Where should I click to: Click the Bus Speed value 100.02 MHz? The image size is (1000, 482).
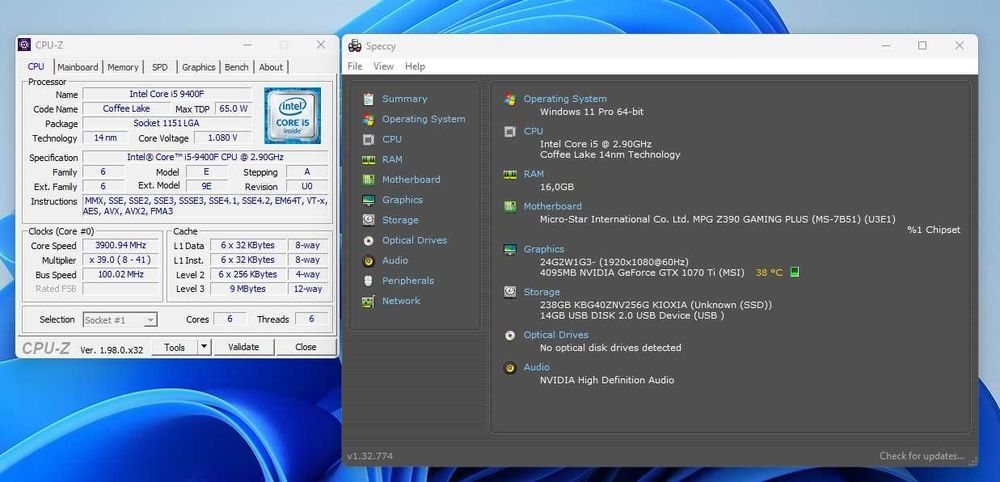click(x=121, y=275)
